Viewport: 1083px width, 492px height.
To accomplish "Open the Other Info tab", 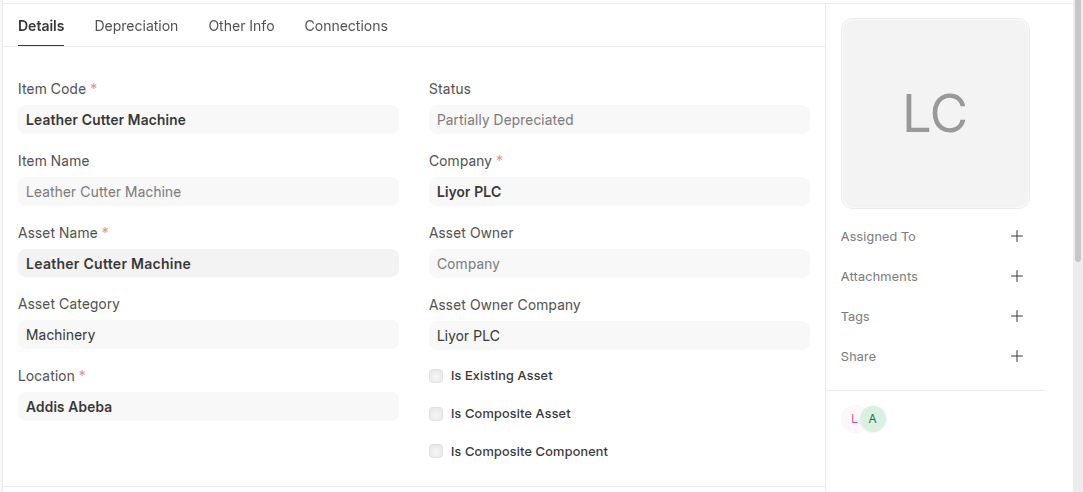I will [241, 26].
